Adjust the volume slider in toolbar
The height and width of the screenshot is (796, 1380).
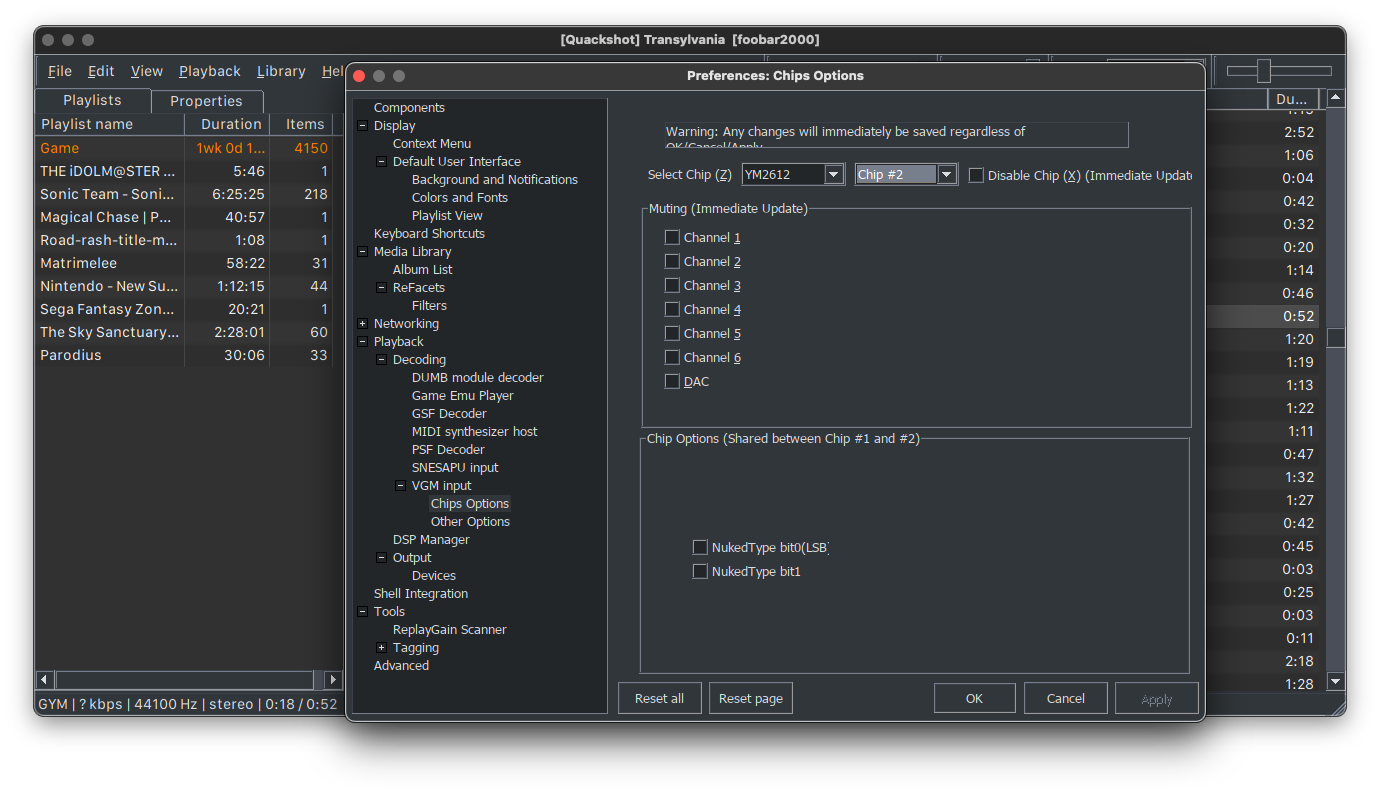1264,71
